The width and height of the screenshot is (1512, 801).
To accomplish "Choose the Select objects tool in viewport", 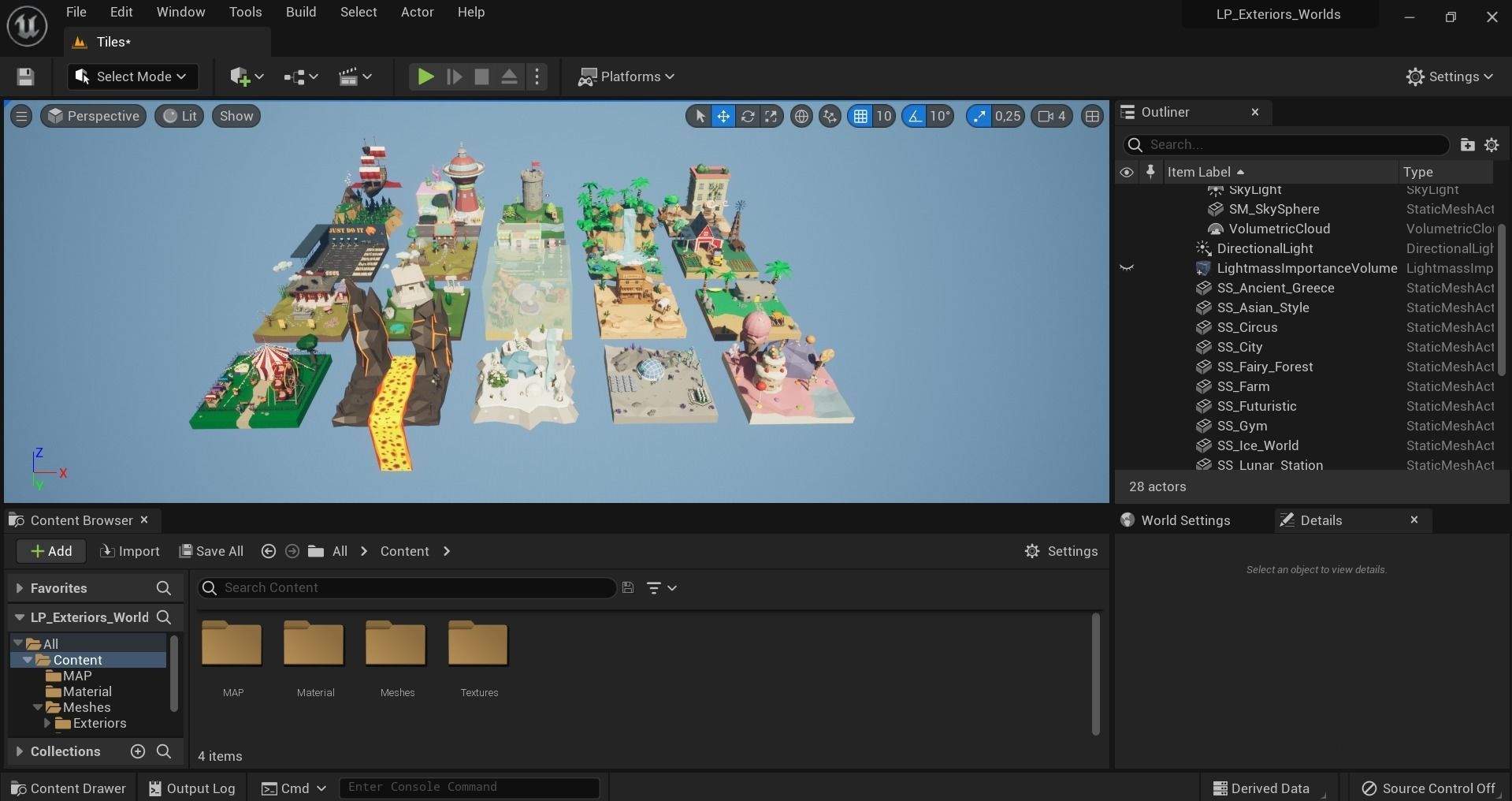I will click(x=699, y=116).
